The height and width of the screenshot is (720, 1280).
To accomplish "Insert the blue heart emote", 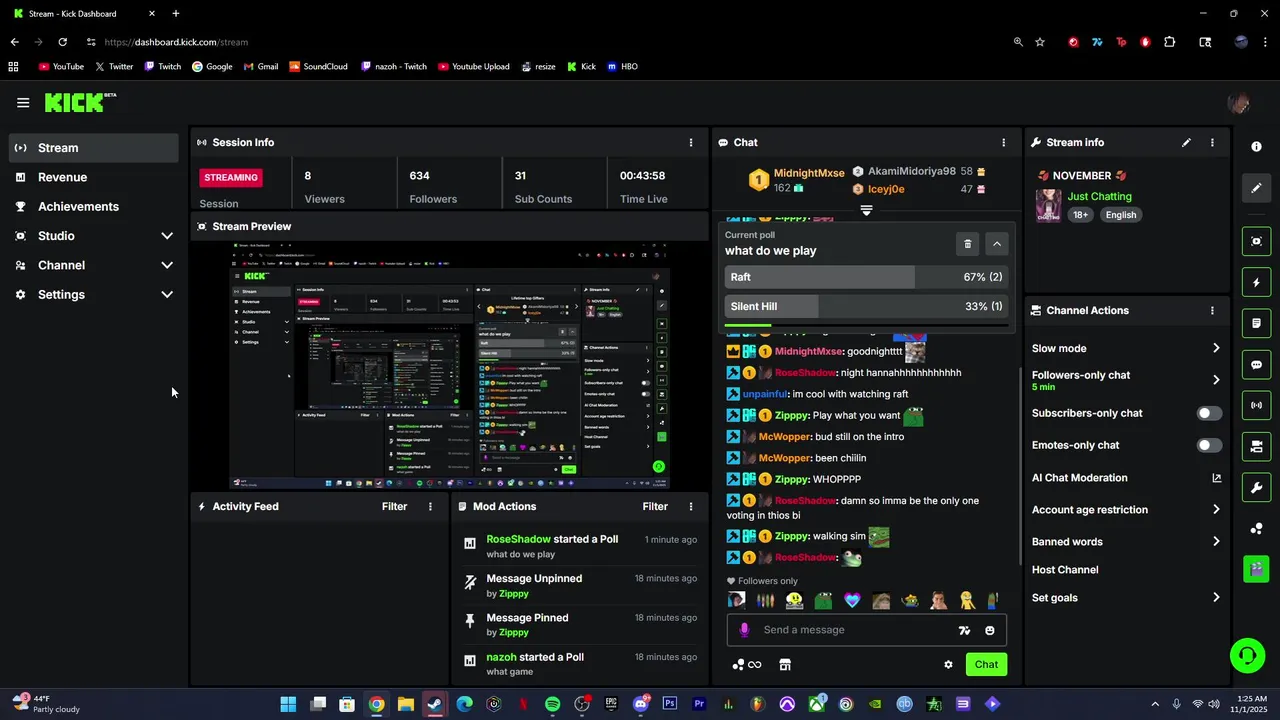I will coord(852,601).
